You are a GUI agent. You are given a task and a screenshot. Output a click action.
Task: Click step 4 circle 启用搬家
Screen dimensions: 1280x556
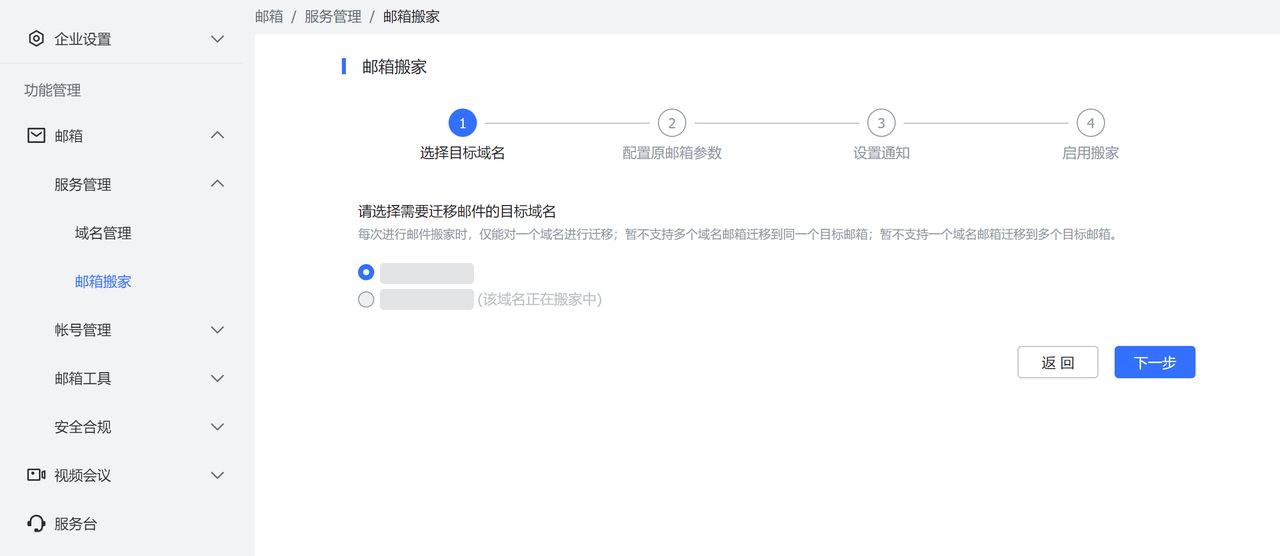1090,123
